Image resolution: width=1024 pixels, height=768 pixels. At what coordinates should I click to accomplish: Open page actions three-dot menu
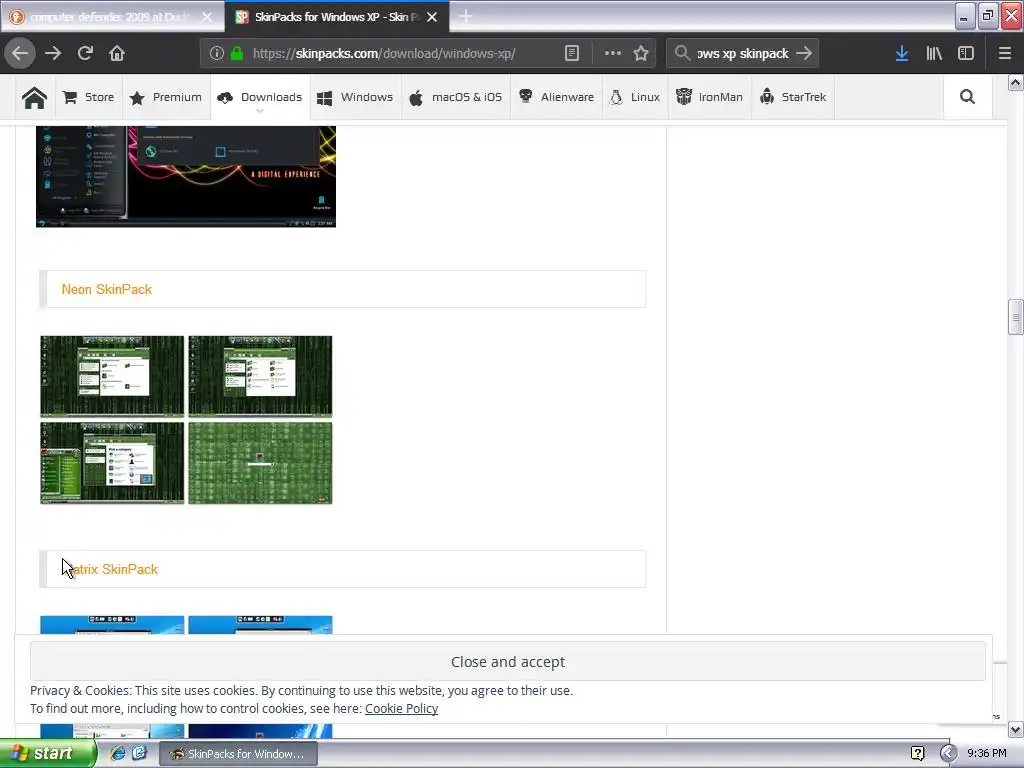pos(613,54)
